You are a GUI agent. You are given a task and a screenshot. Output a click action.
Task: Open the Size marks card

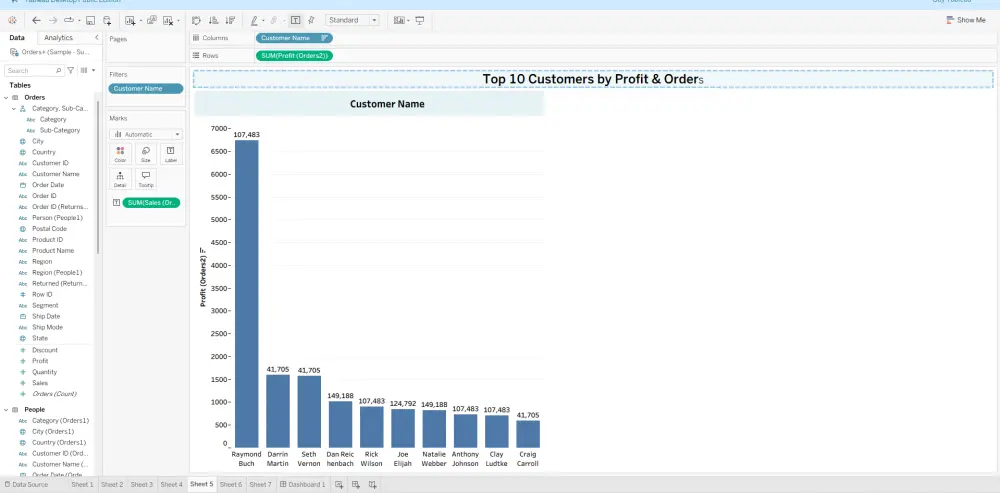145,154
